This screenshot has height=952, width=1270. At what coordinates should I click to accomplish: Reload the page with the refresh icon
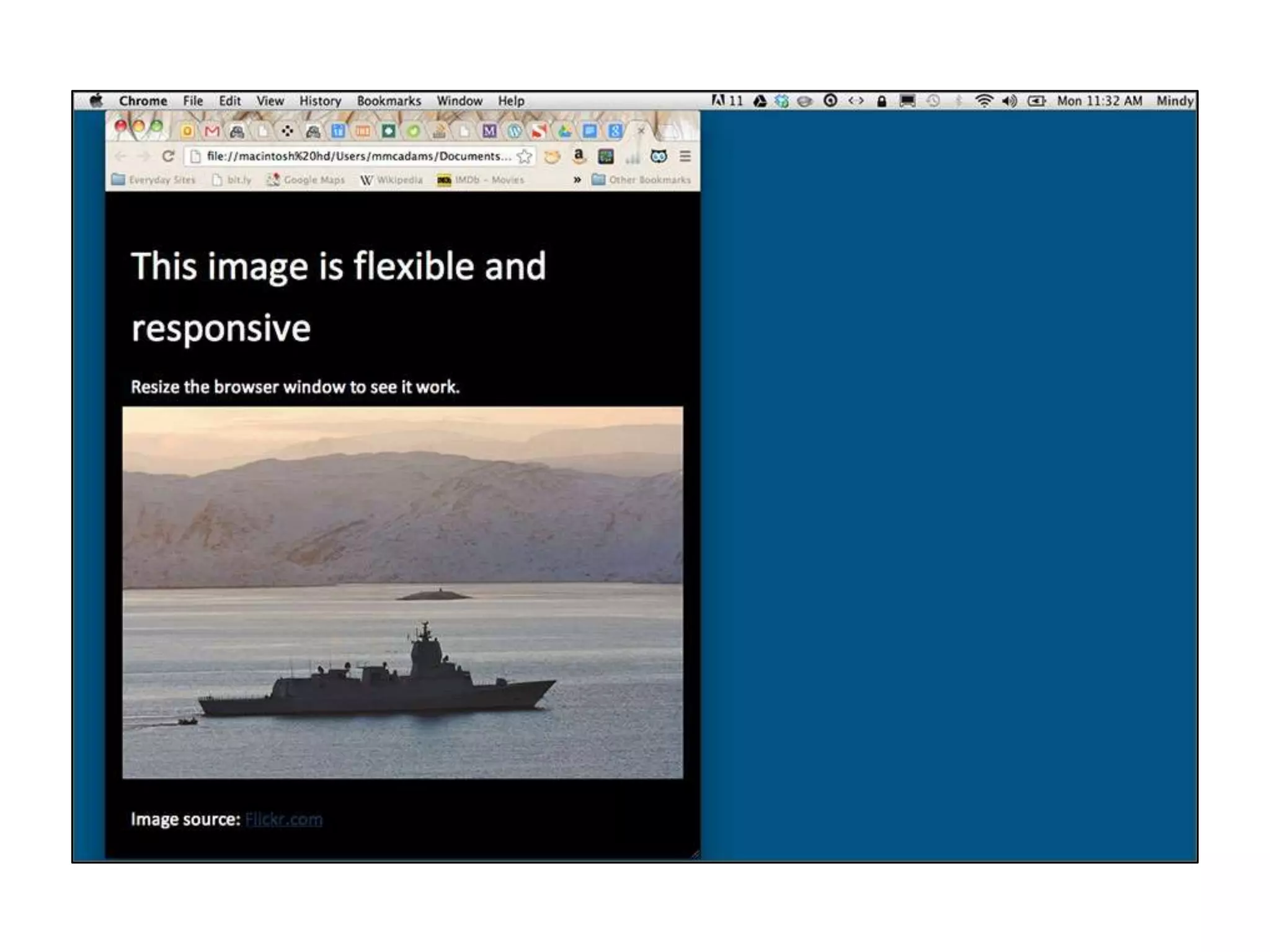168,156
